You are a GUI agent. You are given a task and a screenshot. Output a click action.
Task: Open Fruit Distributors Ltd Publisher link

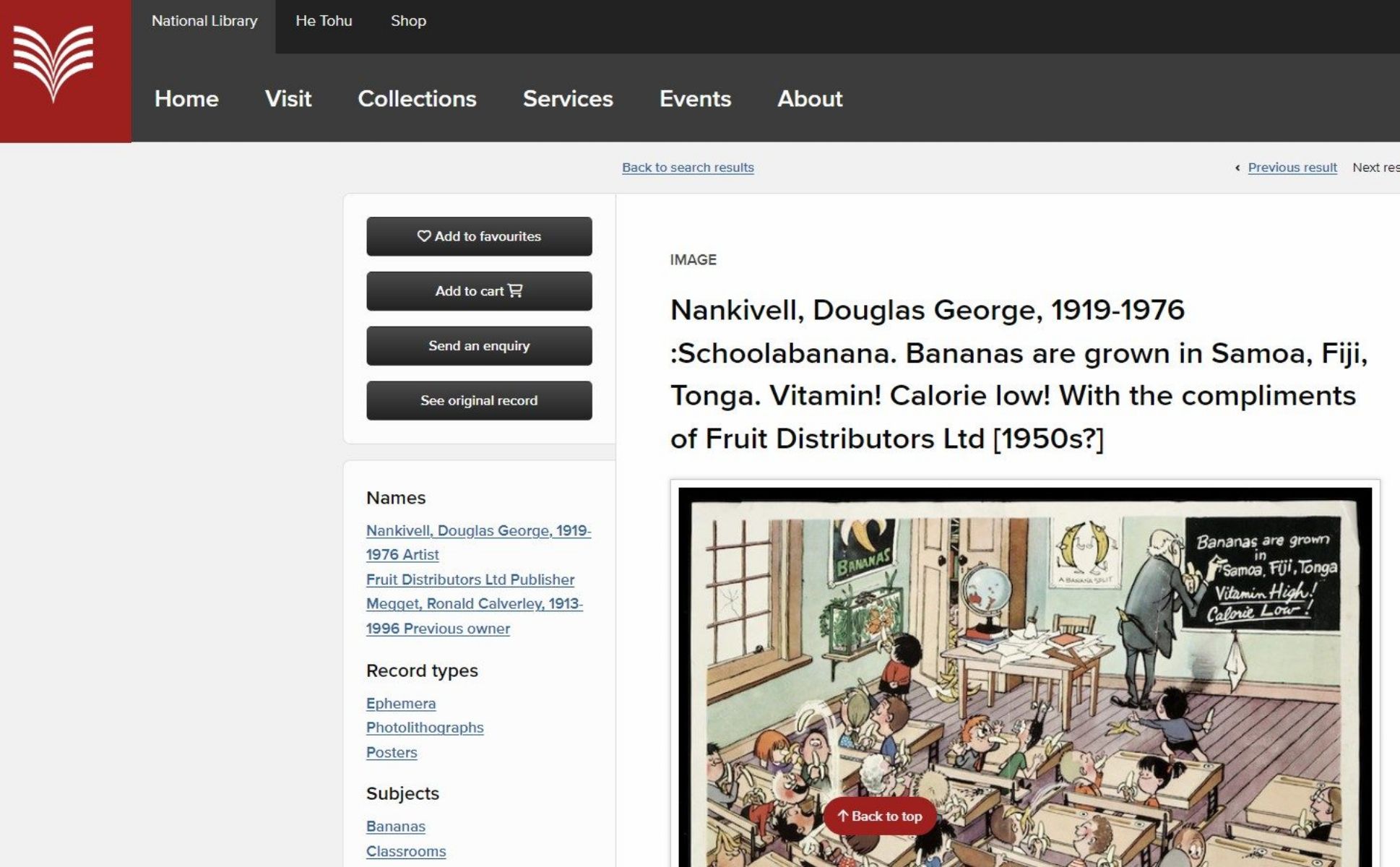[x=470, y=579]
